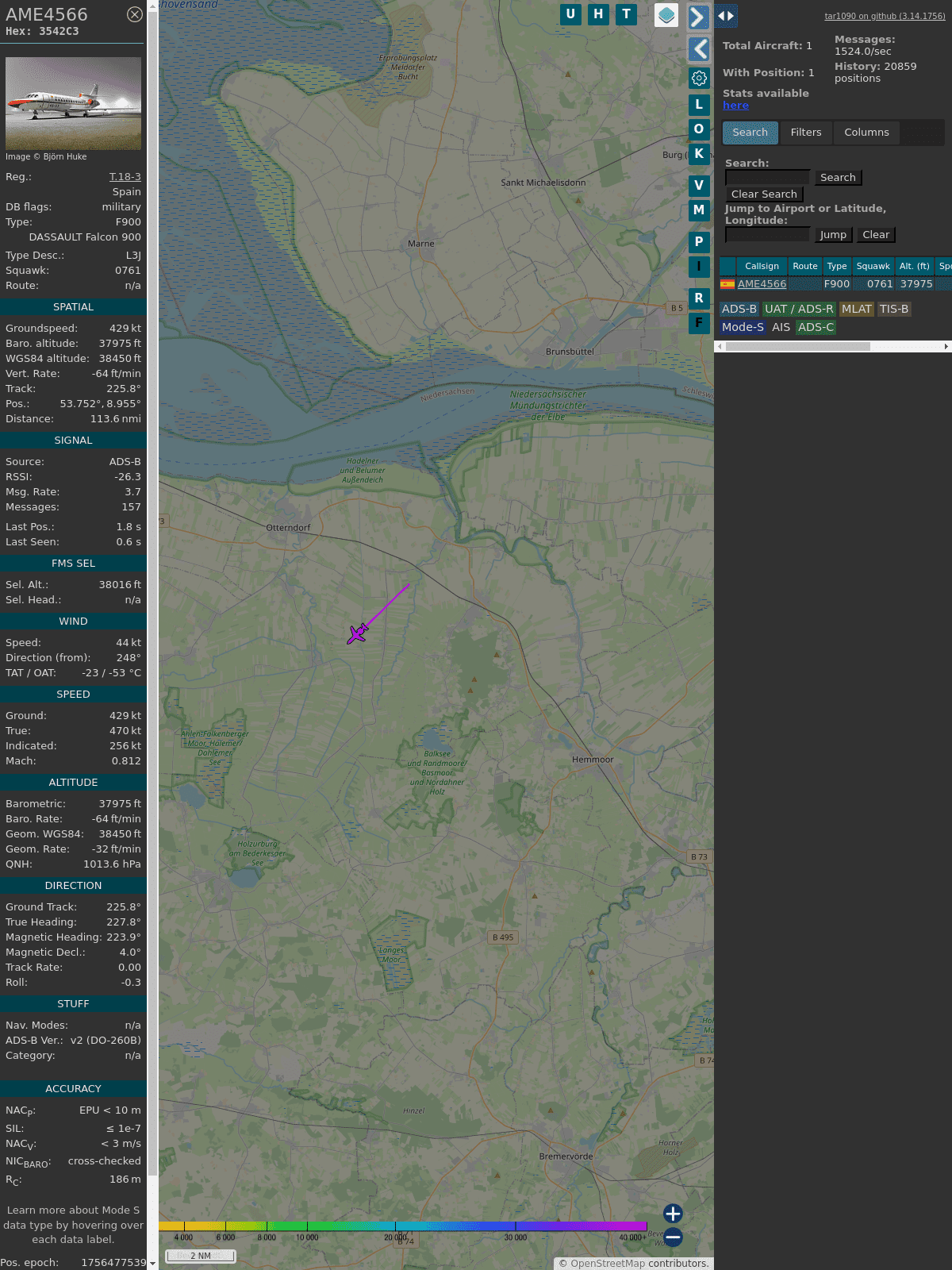Viewport: 952px width, 1270px height.
Task: Switch to the Search tab
Action: click(750, 133)
